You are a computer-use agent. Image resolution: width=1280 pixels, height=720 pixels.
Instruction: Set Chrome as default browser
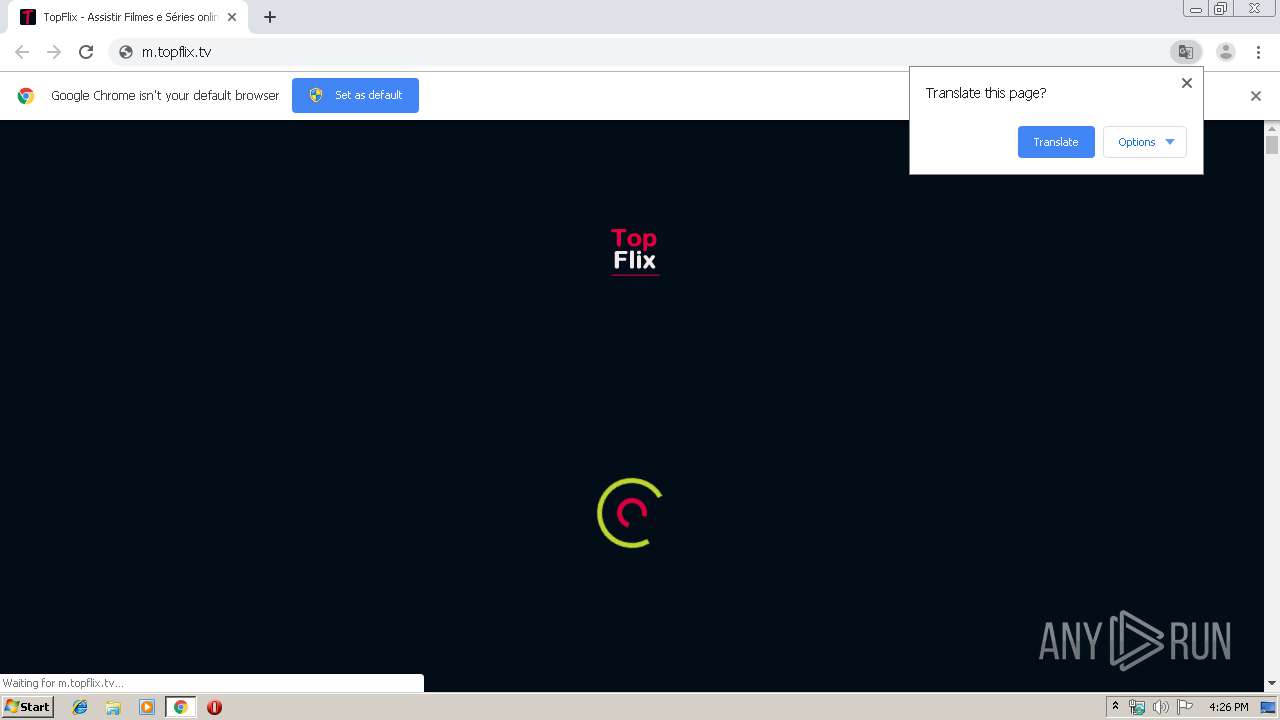tap(355, 95)
